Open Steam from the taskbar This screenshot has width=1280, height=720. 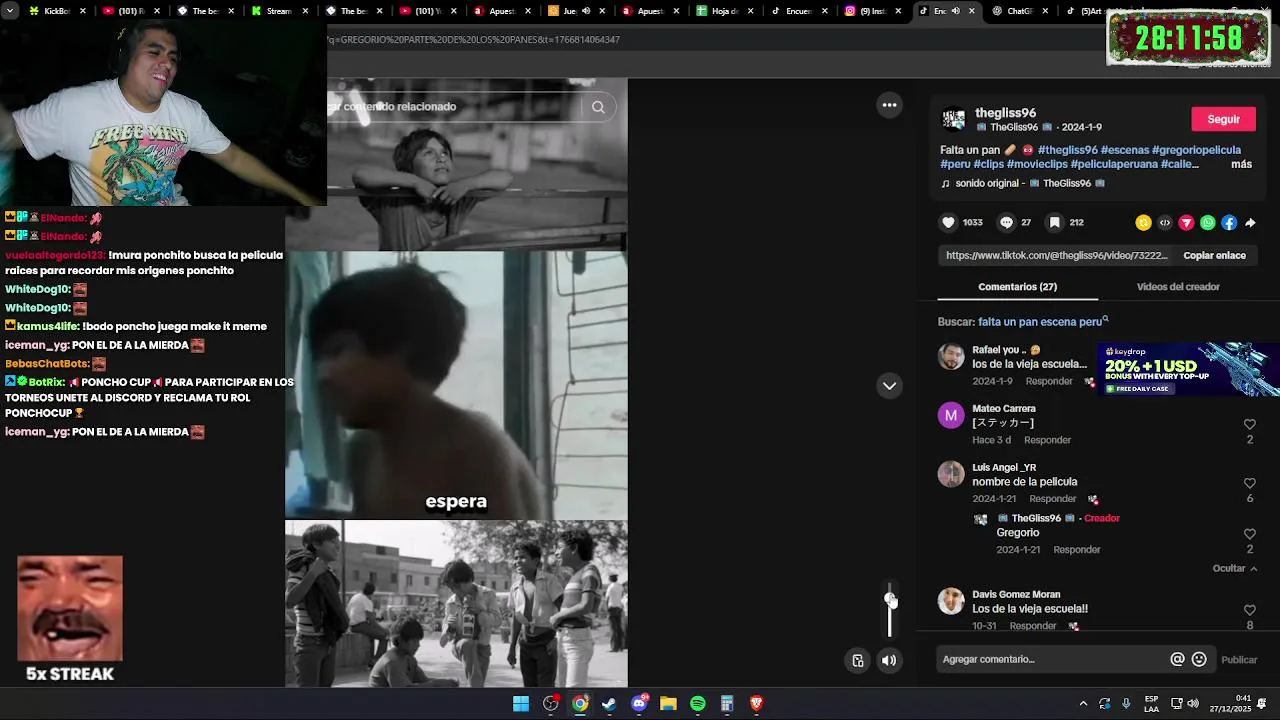[x=609, y=704]
